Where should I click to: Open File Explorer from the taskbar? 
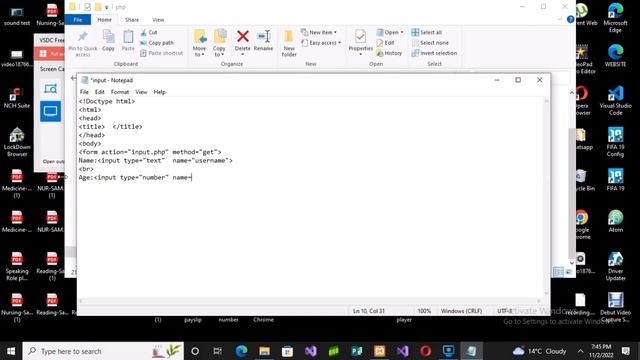tap(264, 351)
